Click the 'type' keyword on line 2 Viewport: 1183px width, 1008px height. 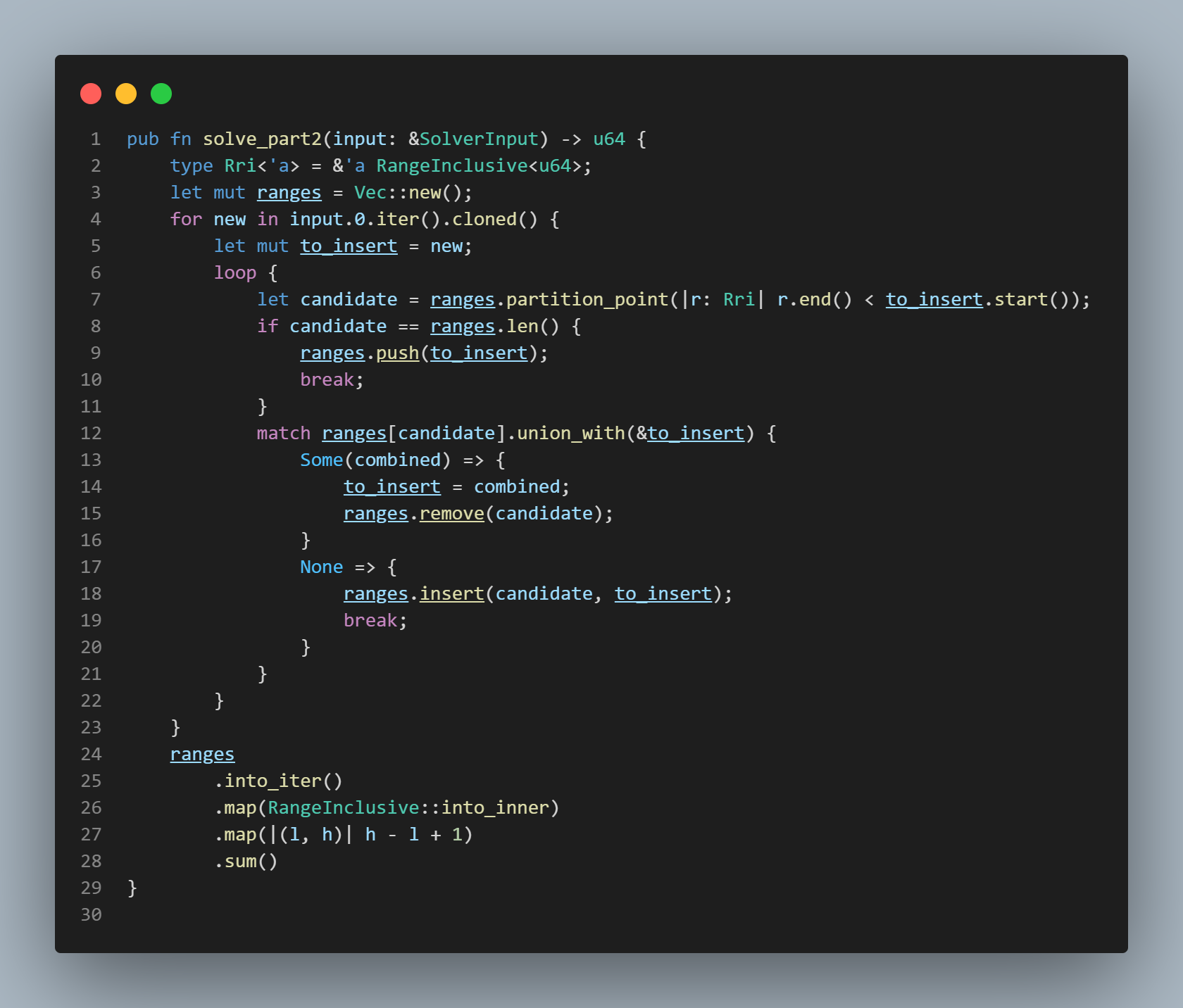(x=192, y=166)
